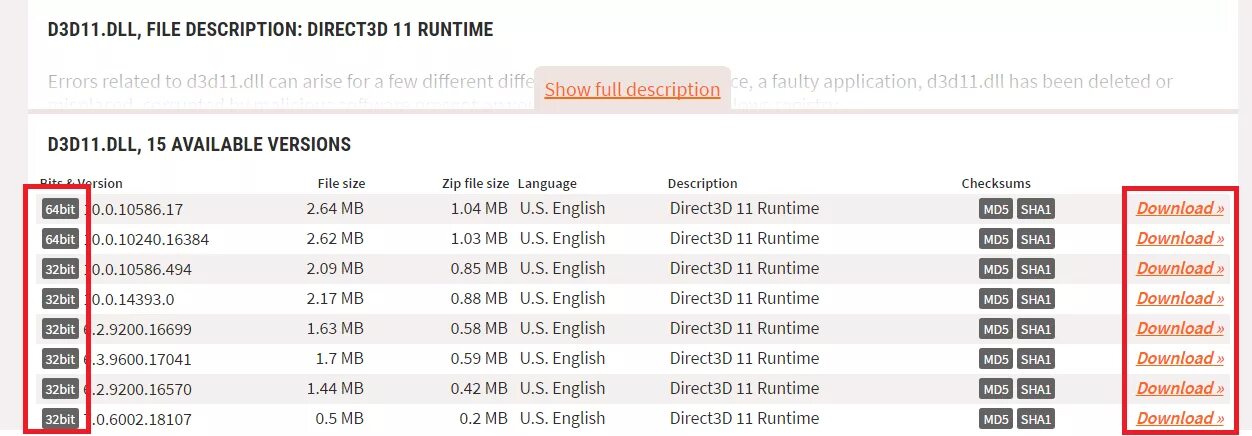Click the 64bit badge in the 2.64 MB row
The image size is (1252, 436).
(60, 210)
